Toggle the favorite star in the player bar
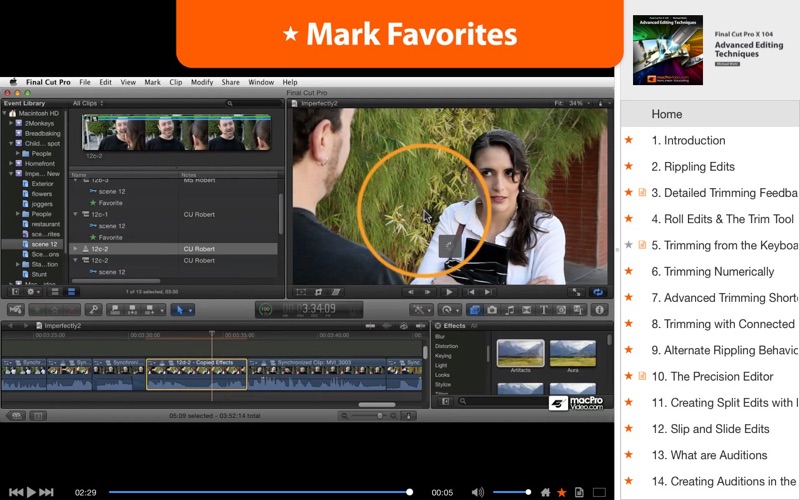Viewport: 800px width, 500px height. point(562,492)
